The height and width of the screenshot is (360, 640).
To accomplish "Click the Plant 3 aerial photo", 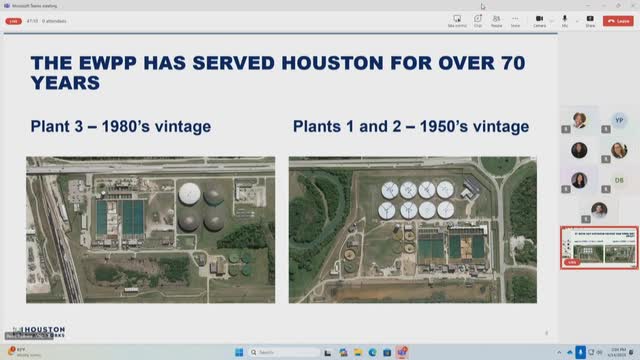I will [x=151, y=230].
